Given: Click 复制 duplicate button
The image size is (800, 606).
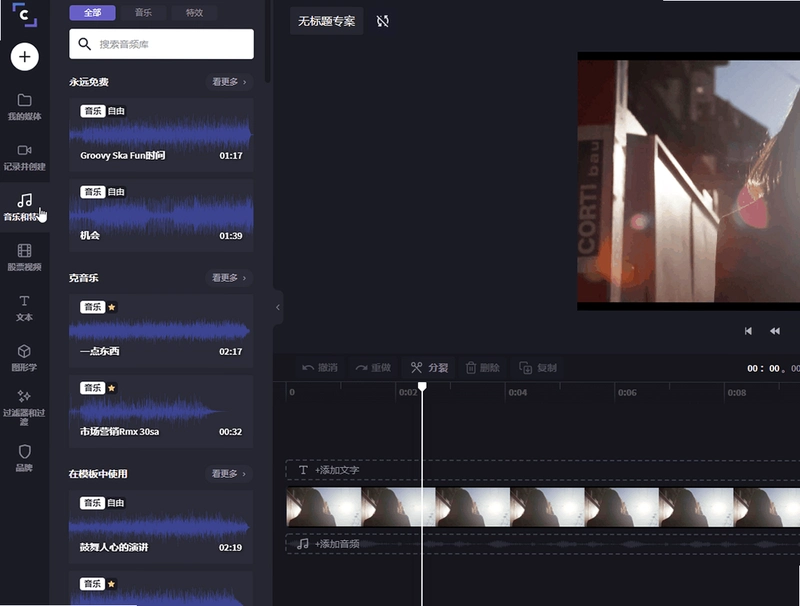Looking at the screenshot, I should click(538, 367).
